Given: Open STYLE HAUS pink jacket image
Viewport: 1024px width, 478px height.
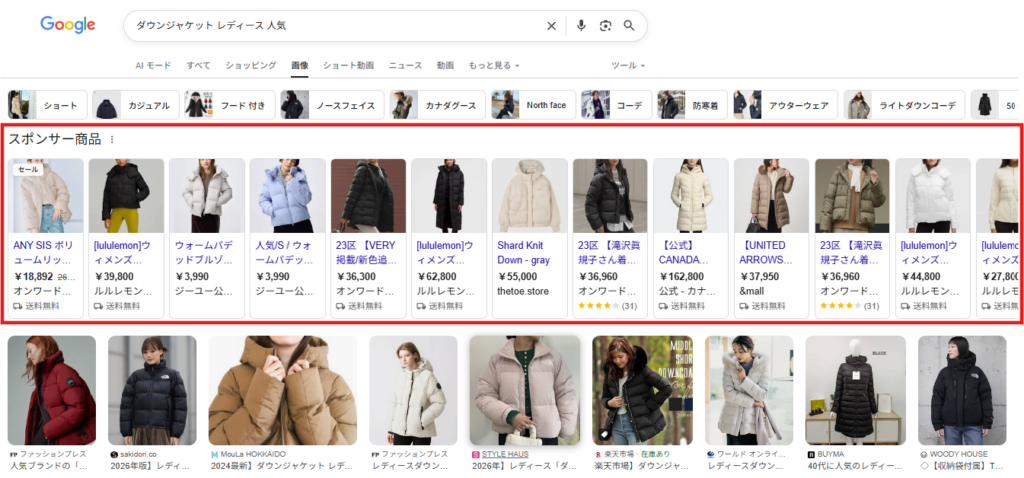Looking at the screenshot, I should (x=525, y=390).
